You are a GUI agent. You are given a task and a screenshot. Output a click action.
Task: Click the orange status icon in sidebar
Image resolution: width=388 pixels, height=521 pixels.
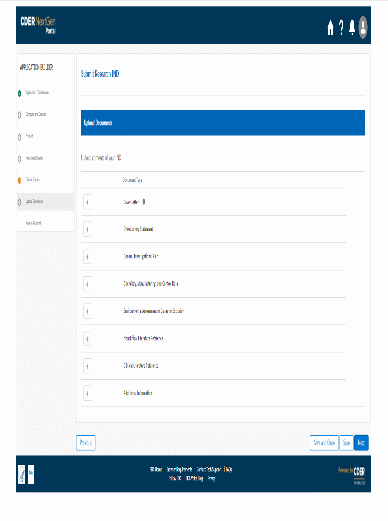point(19,181)
